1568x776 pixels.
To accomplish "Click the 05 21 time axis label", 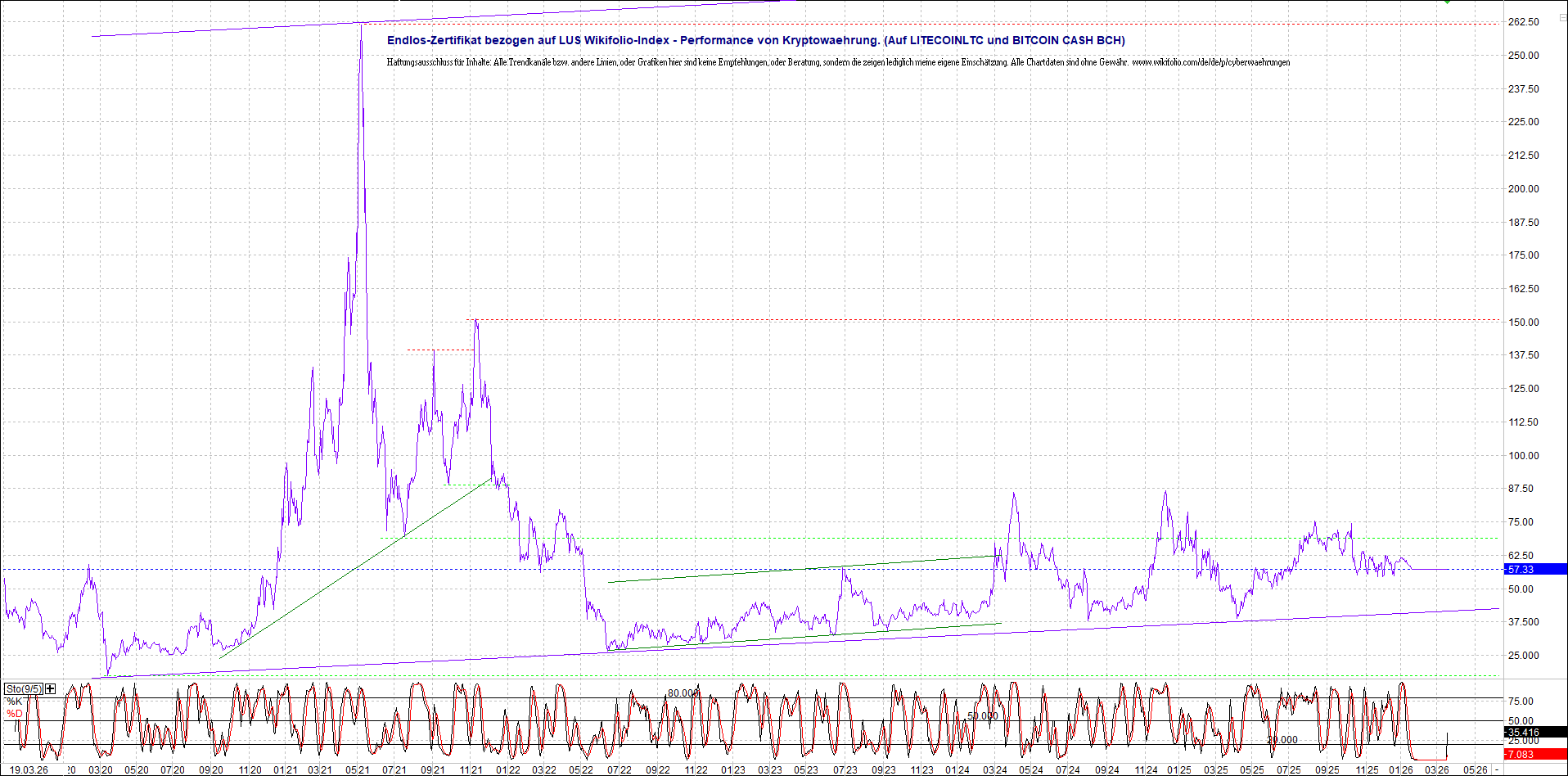I will click(x=358, y=769).
